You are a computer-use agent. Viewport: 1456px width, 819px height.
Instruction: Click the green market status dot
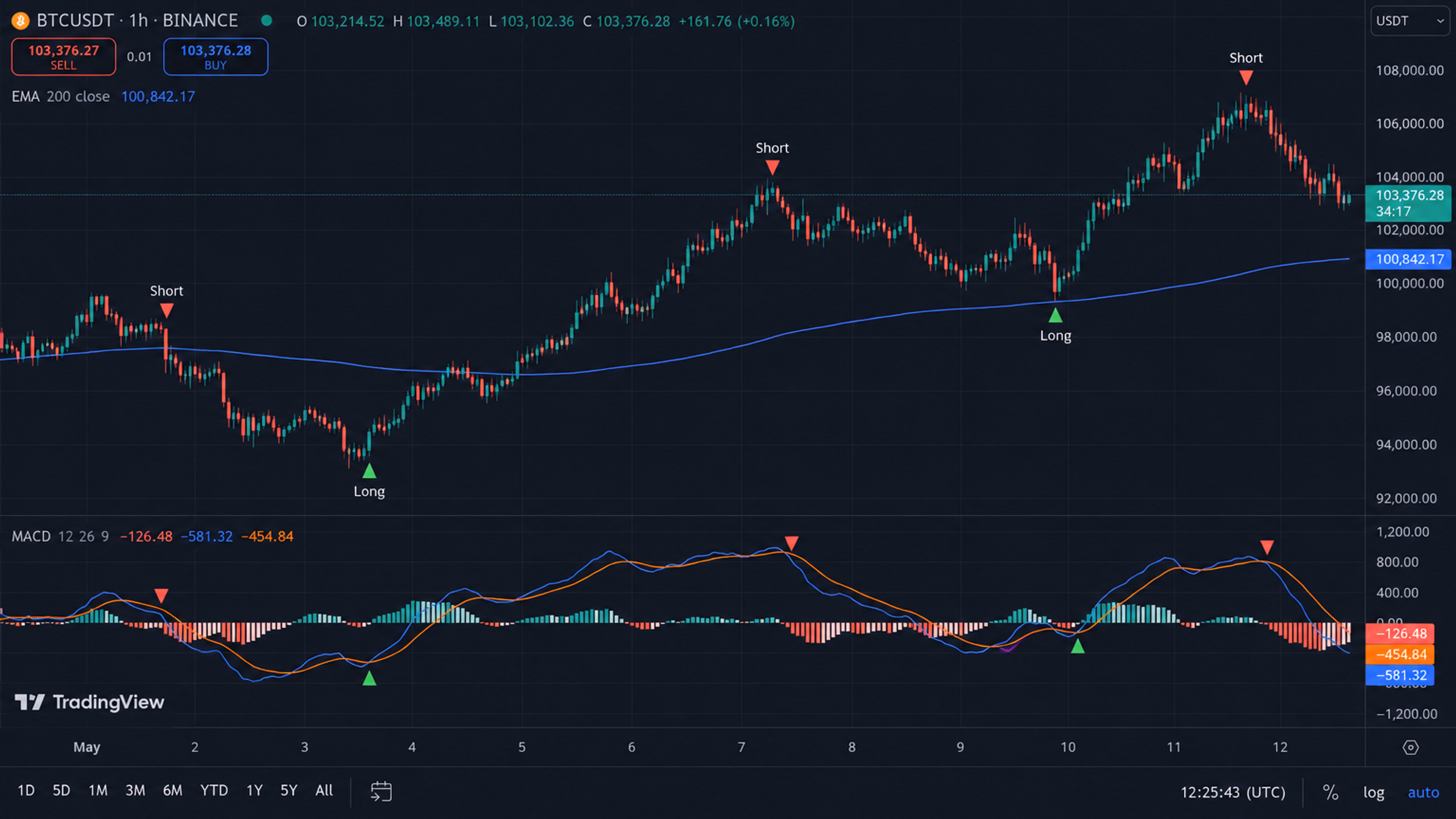point(266,21)
